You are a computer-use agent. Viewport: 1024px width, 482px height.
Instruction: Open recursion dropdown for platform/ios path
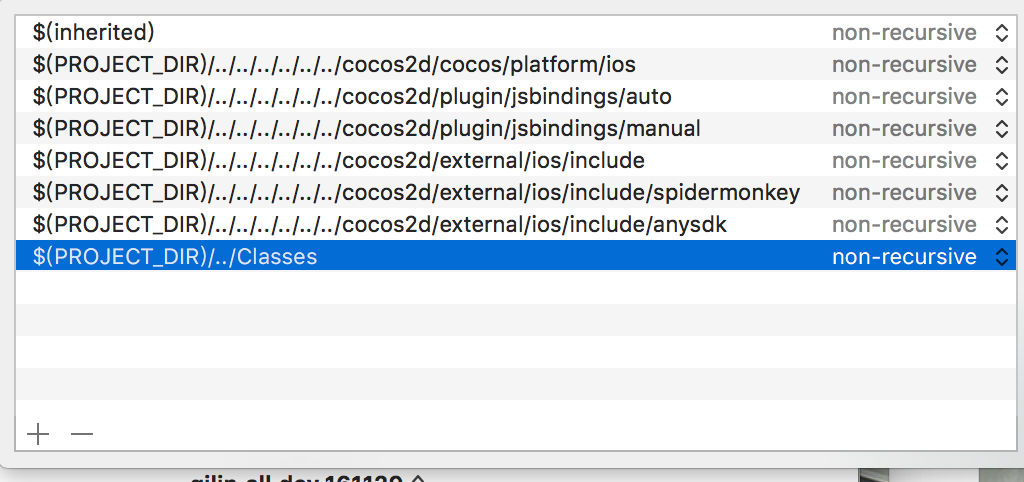click(1001, 65)
